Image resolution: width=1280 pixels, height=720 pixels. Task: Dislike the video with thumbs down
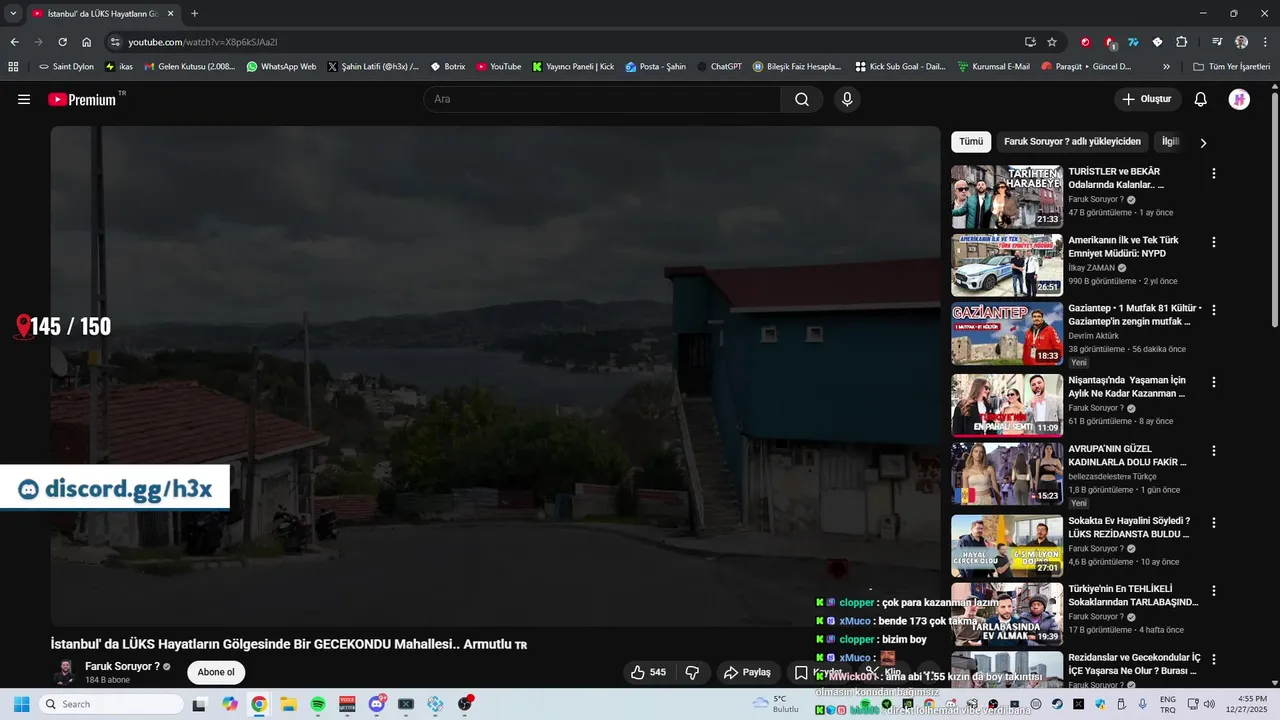pyautogui.click(x=692, y=672)
